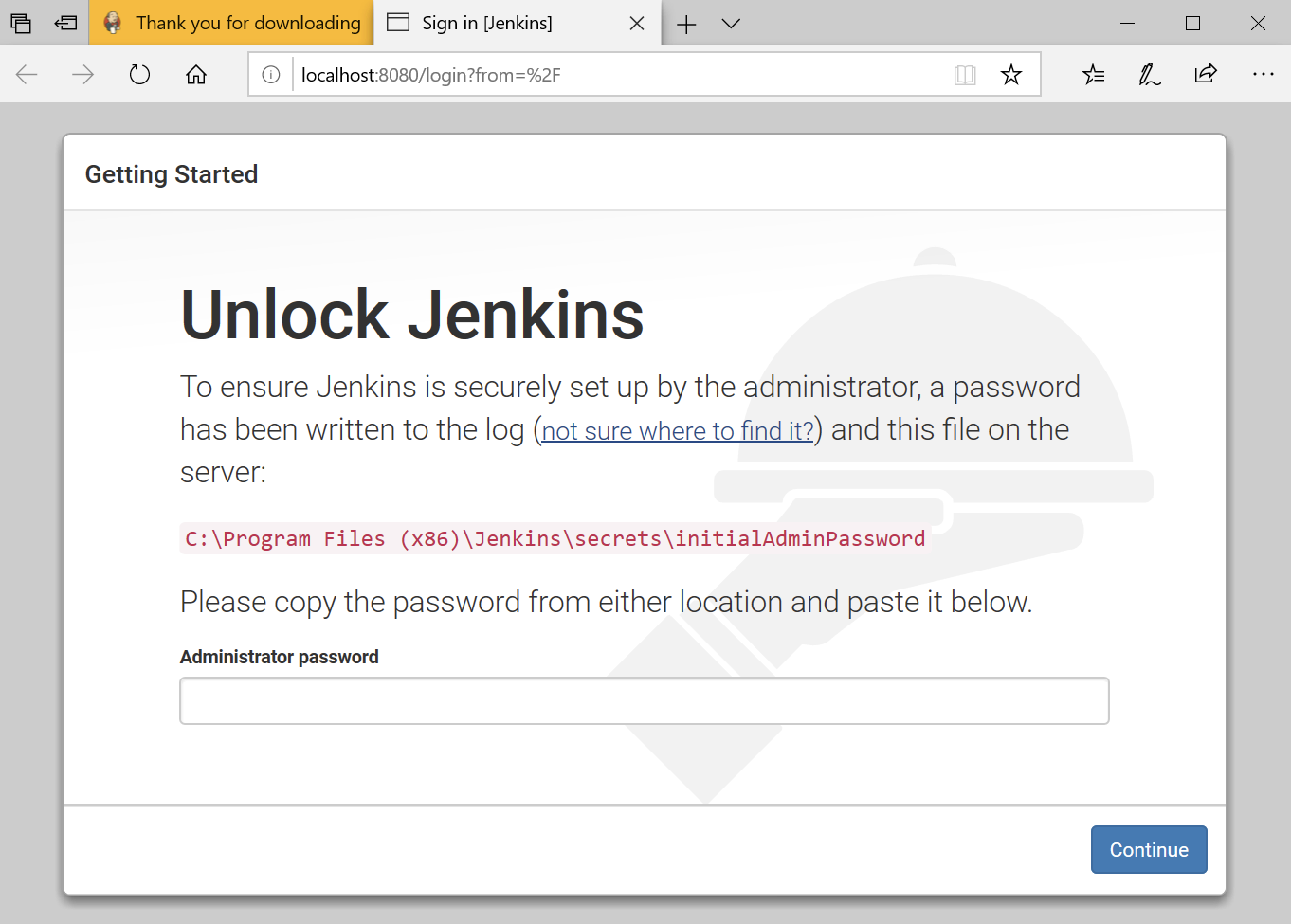Click the Unlock Jenkins heading

coord(412,315)
